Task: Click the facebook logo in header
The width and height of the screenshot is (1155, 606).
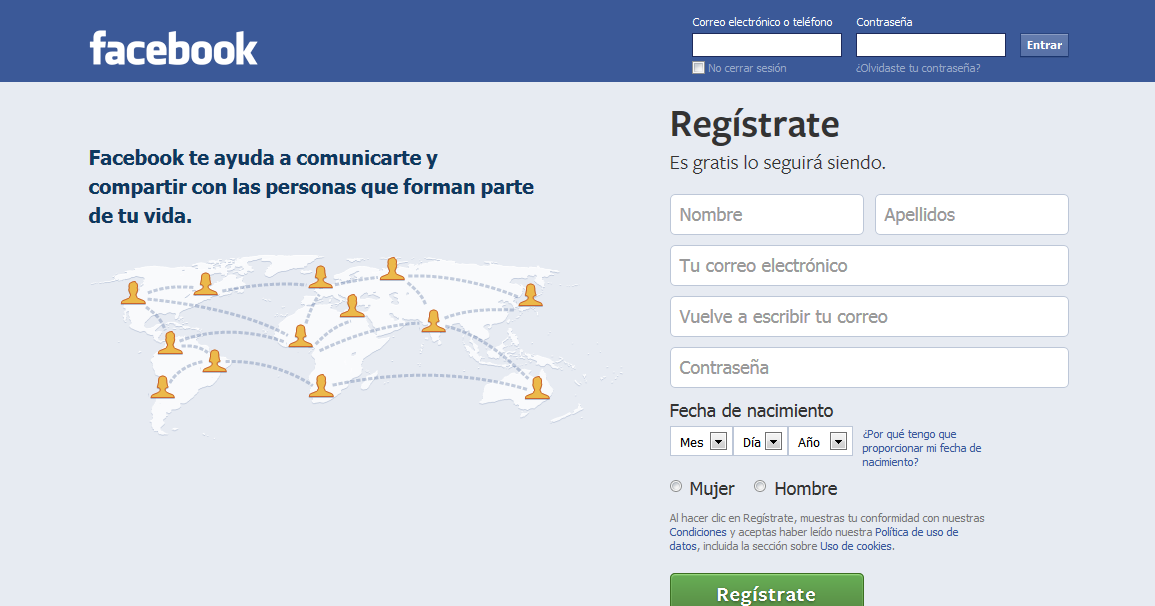Action: 173,49
